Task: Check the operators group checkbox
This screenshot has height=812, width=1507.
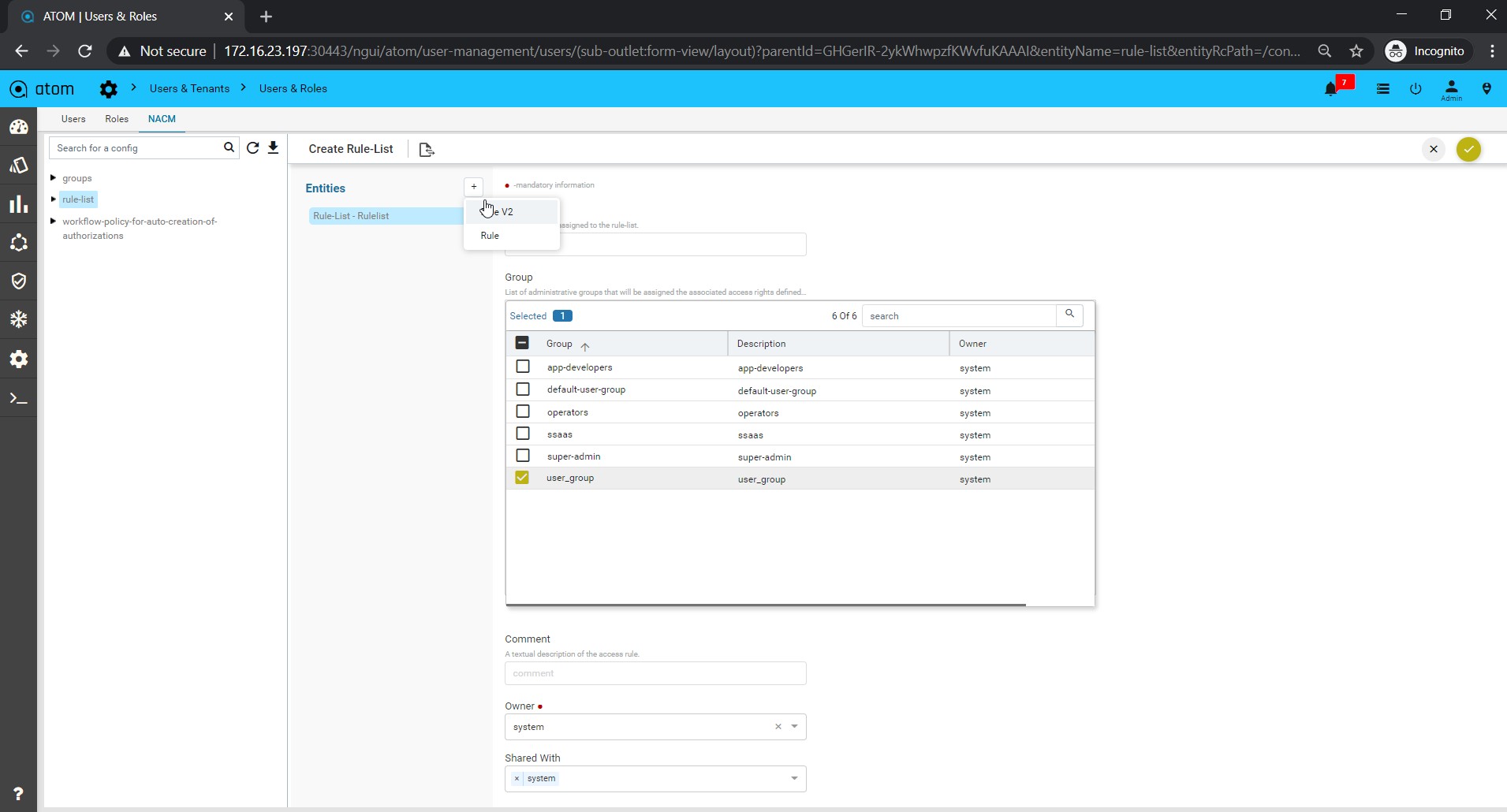Action: 522,412
